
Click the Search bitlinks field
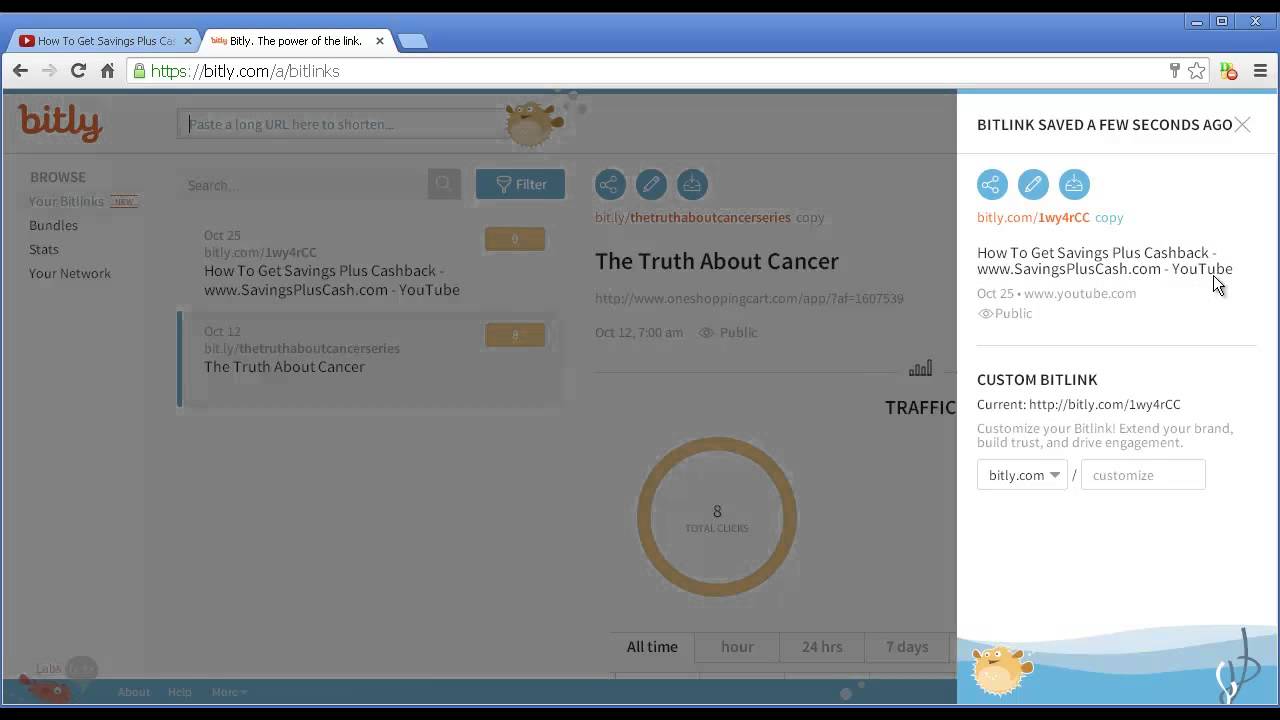click(304, 185)
